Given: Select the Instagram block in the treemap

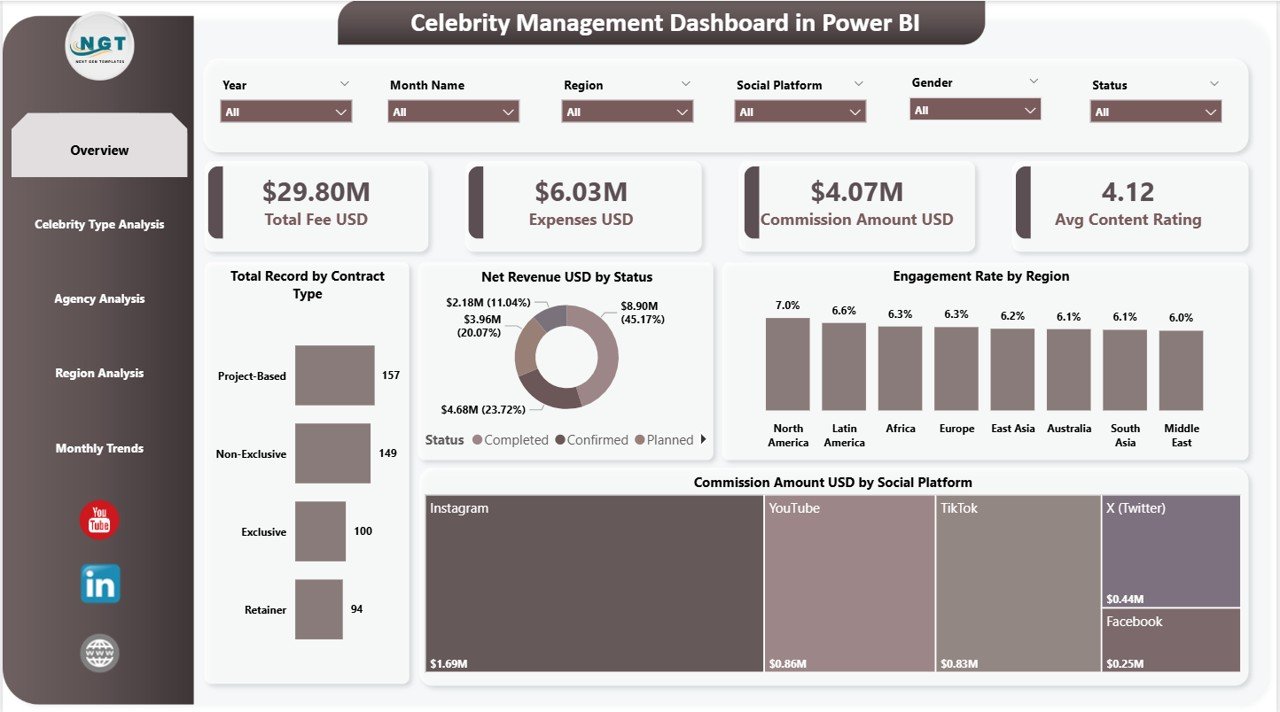Looking at the screenshot, I should click(594, 580).
